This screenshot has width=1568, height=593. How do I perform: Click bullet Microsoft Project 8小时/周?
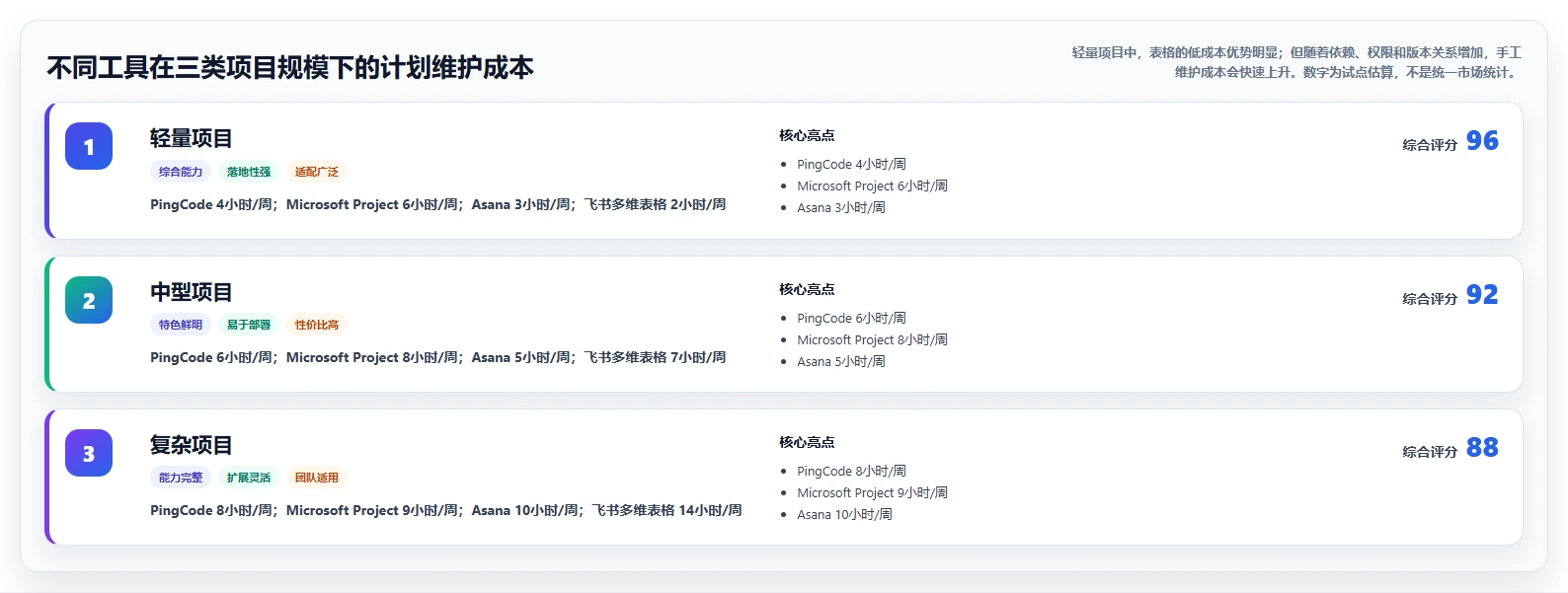[x=872, y=340]
